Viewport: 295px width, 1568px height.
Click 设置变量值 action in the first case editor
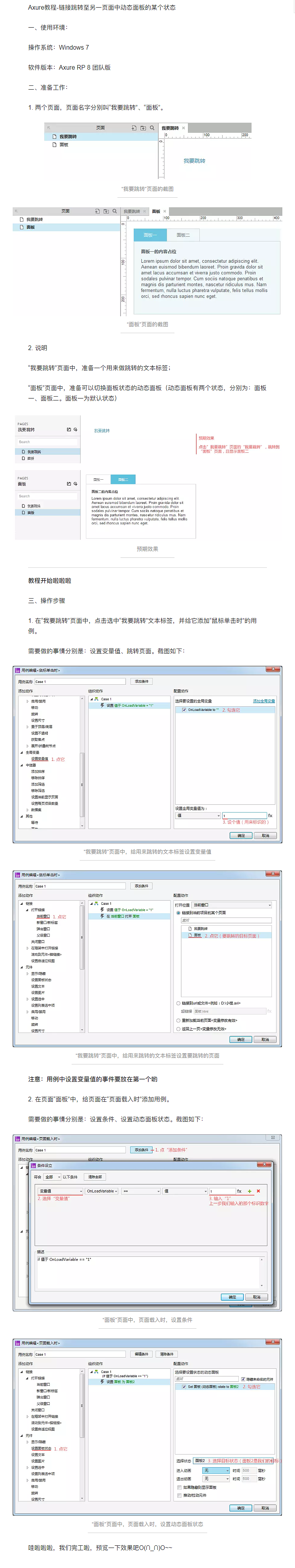(40, 759)
